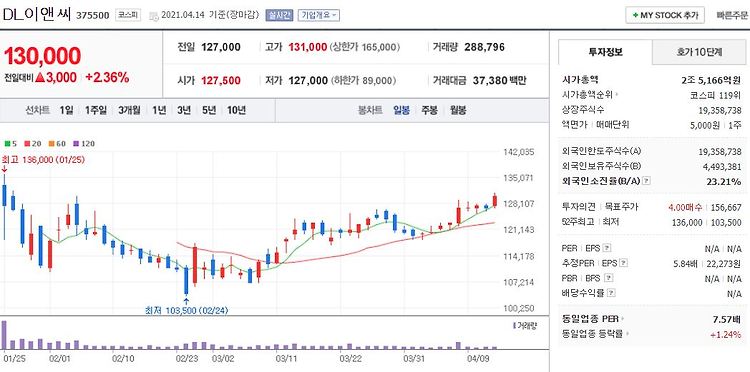750x372 pixels.
Task: Switch to the 호가10단계 tab
Action: [x=699, y=52]
